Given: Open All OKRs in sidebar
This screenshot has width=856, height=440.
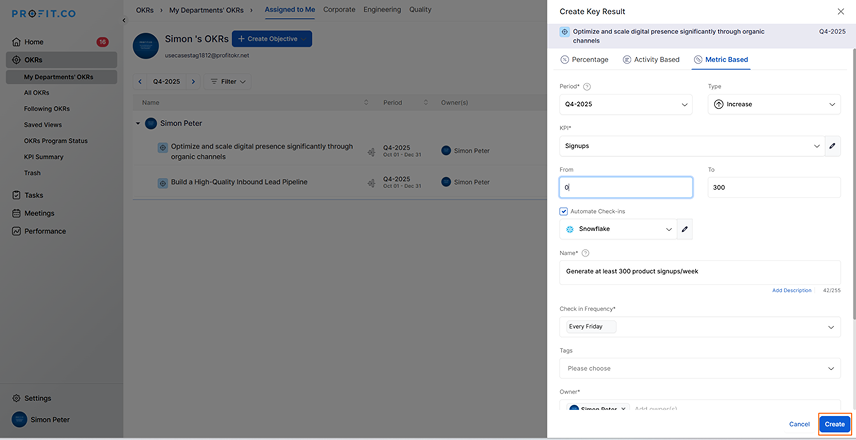Looking at the screenshot, I should pos(37,93).
